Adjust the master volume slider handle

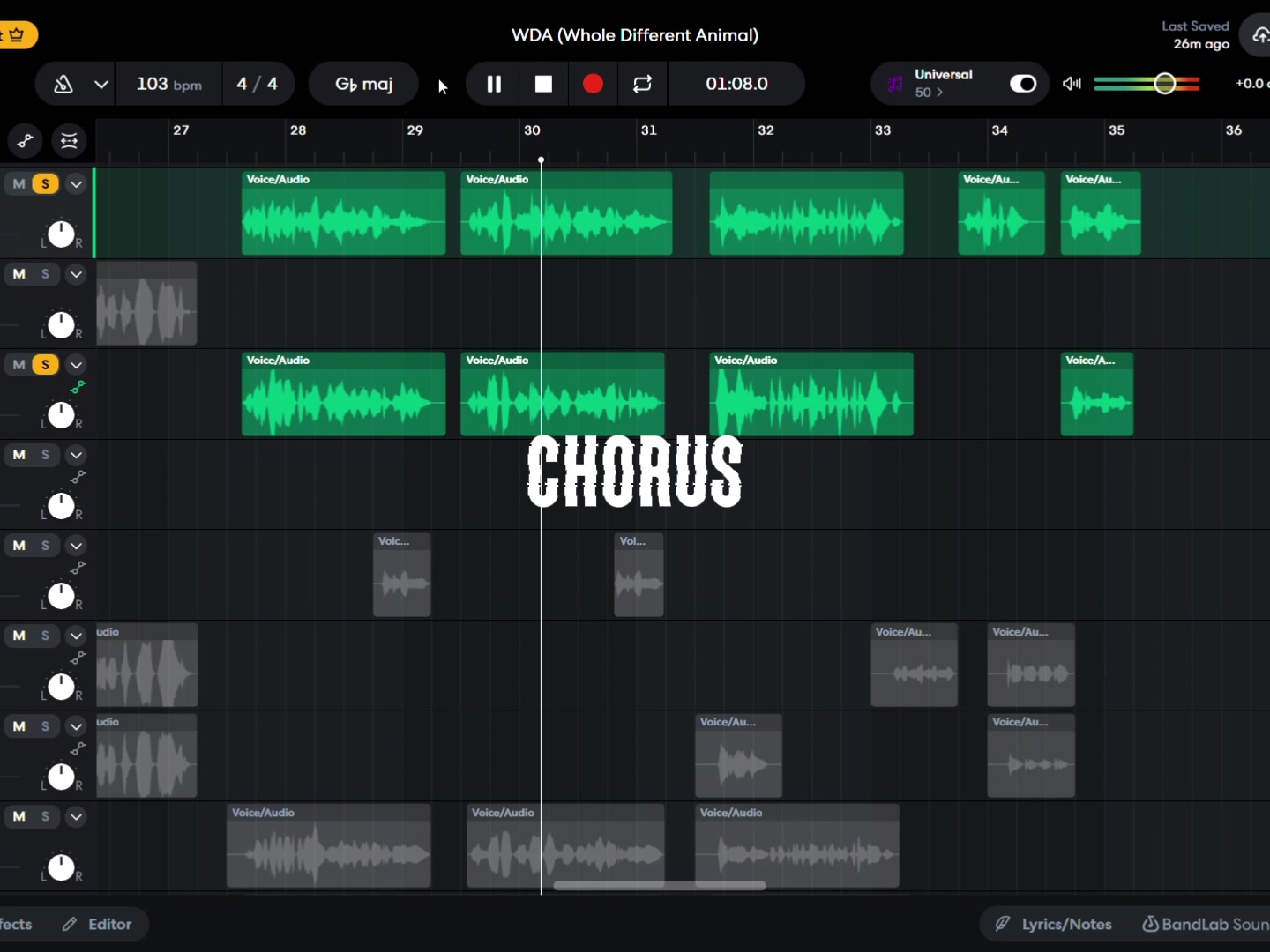[1164, 84]
